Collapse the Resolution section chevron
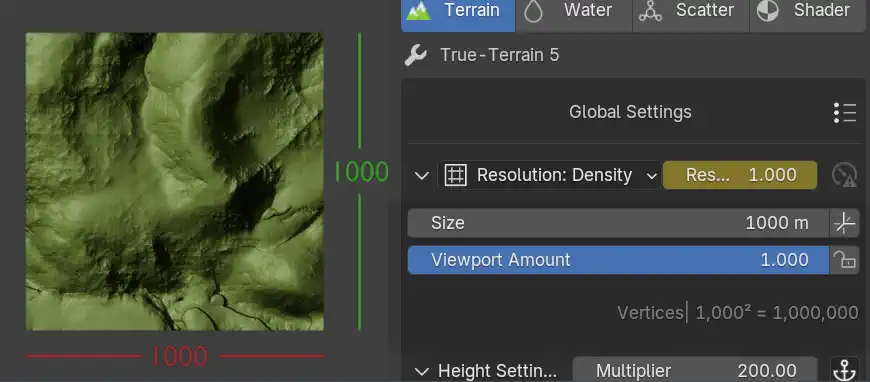870x382 pixels. [x=422, y=175]
